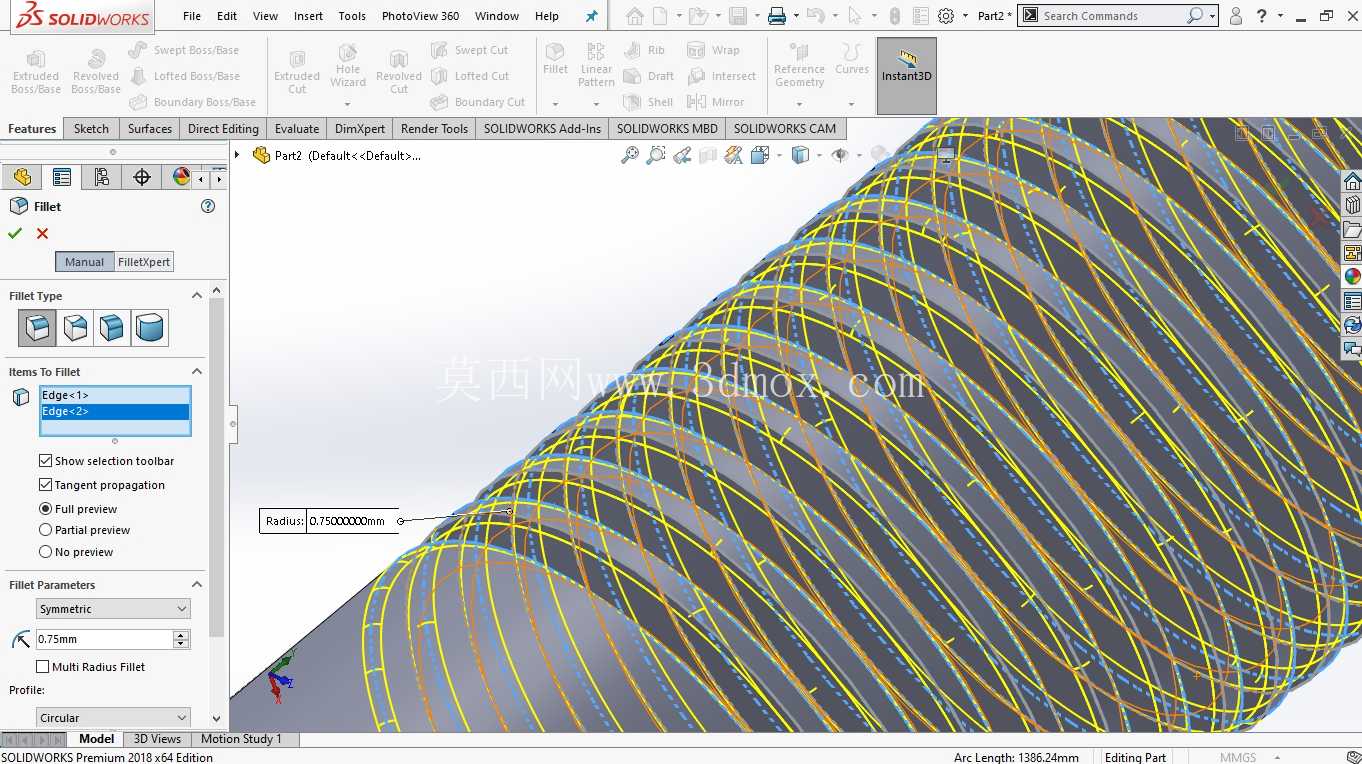
Task: Open the 3D Views tab
Action: pos(157,739)
